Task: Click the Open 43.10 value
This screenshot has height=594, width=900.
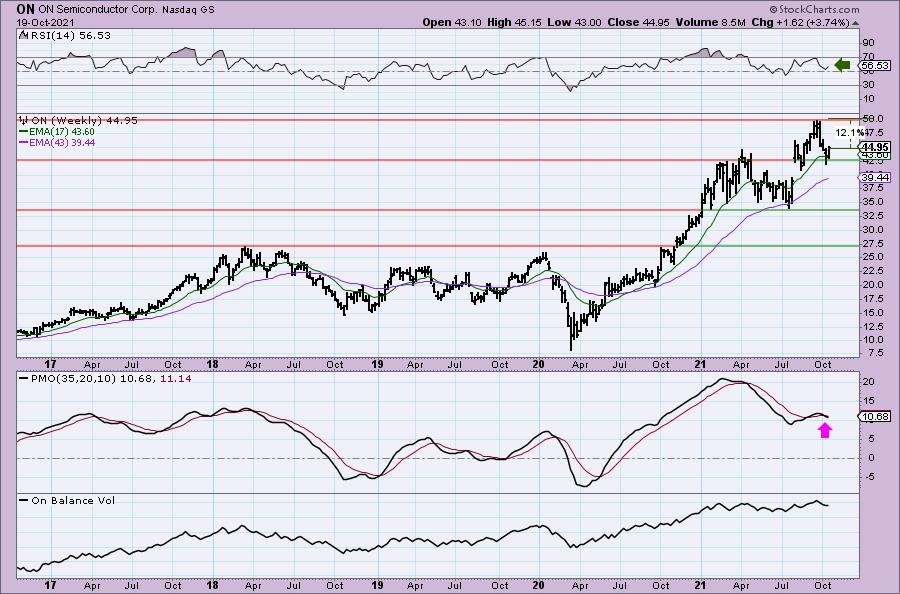Action: [452, 22]
